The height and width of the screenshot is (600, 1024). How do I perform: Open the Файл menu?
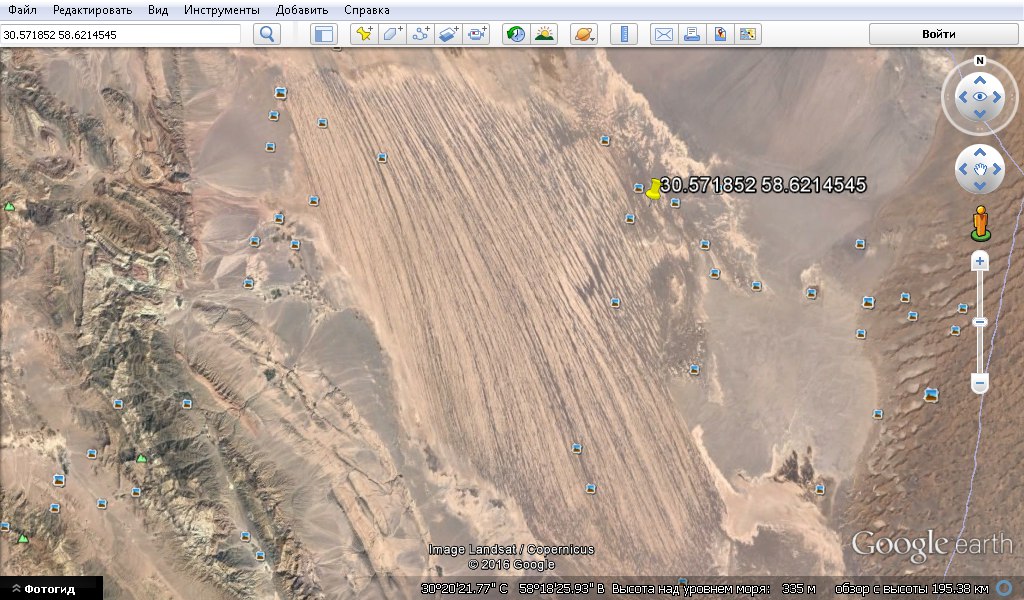pyautogui.click(x=22, y=10)
